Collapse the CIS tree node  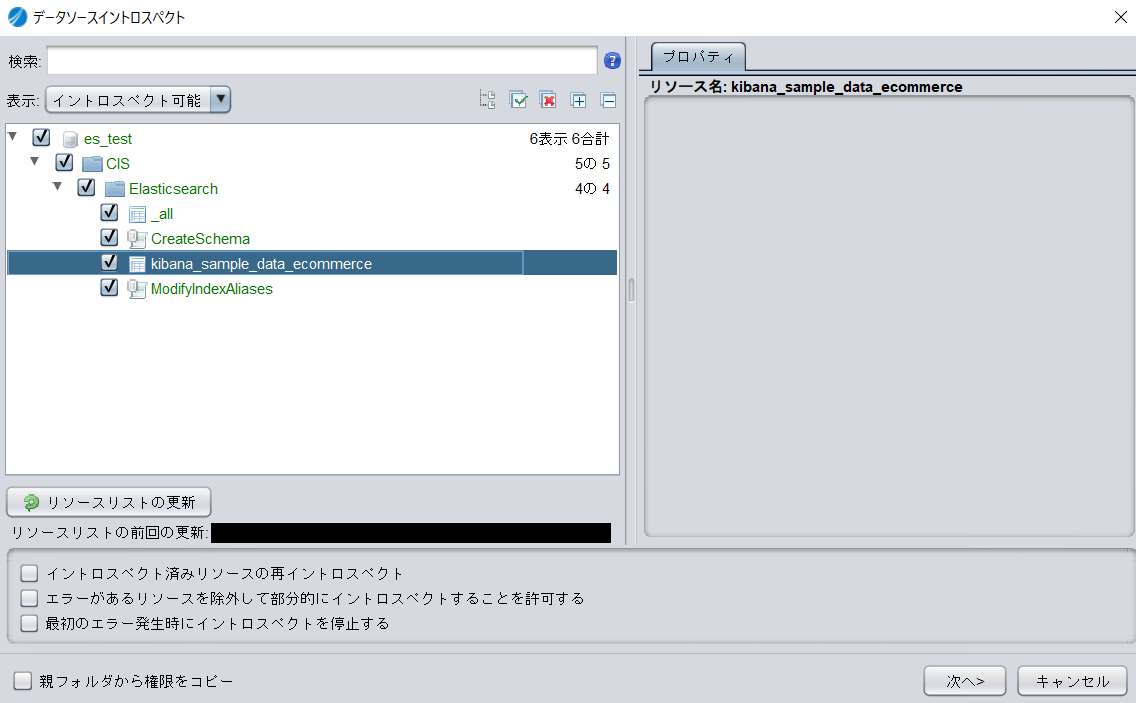click(35, 162)
